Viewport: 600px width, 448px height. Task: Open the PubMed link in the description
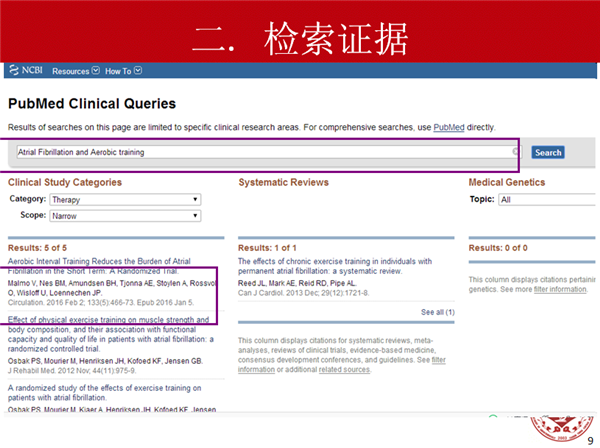click(448, 127)
